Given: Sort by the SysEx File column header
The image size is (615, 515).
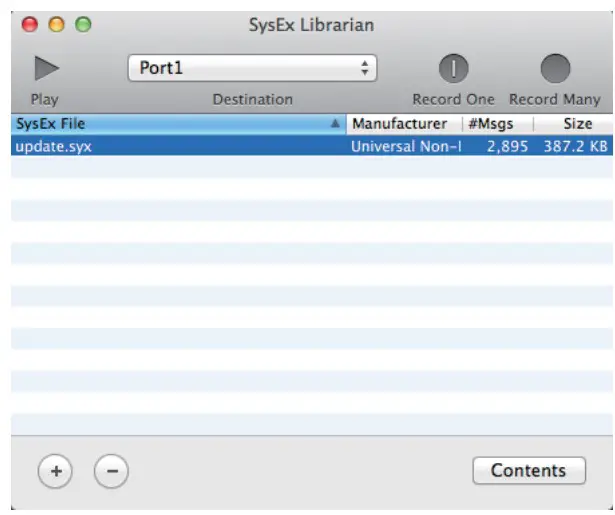Looking at the screenshot, I should tap(178, 124).
